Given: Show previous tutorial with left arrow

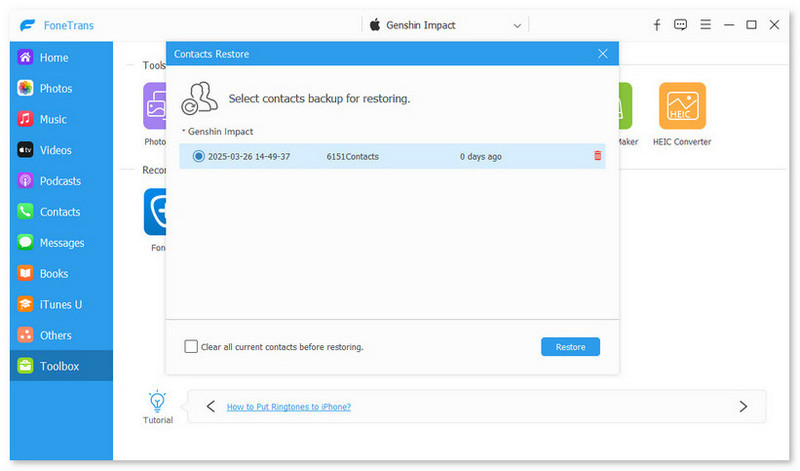Looking at the screenshot, I should [x=211, y=406].
